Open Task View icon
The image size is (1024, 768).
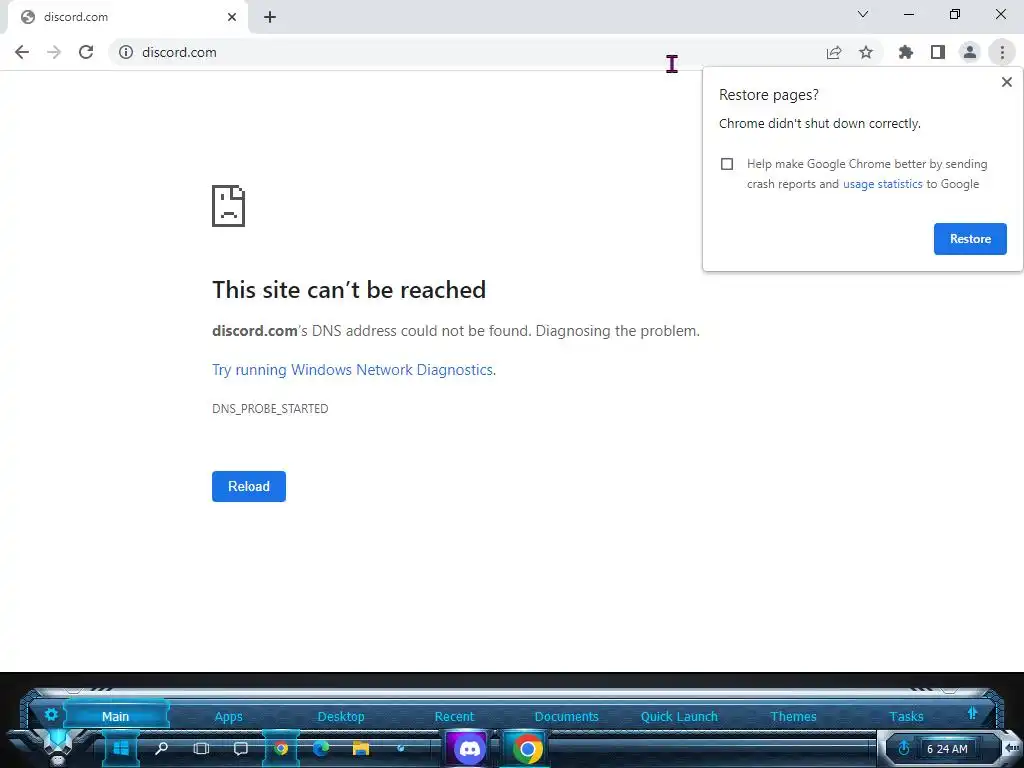pos(201,748)
